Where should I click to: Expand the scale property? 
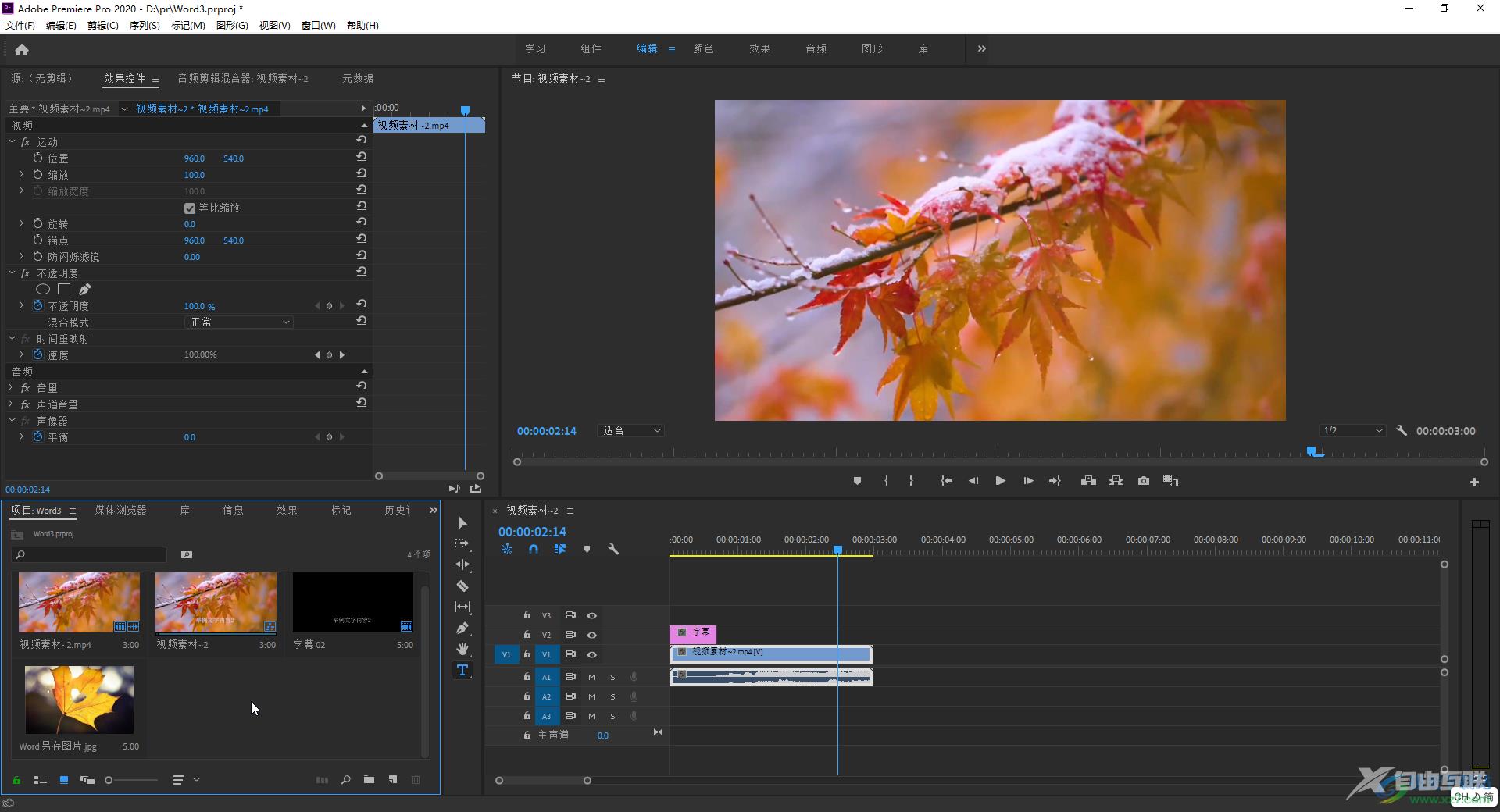coord(21,174)
